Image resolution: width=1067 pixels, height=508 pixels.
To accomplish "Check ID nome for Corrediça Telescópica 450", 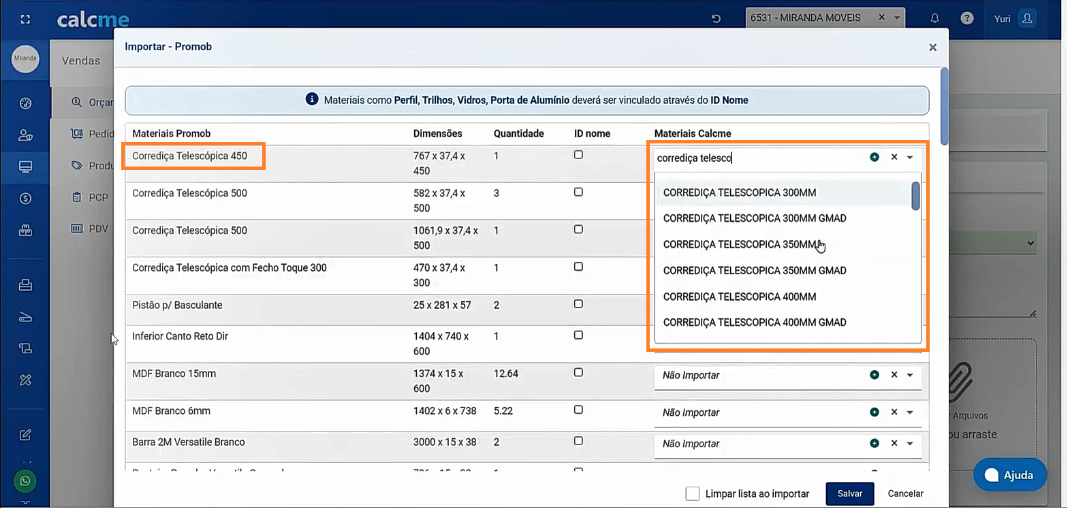I will (x=578, y=155).
